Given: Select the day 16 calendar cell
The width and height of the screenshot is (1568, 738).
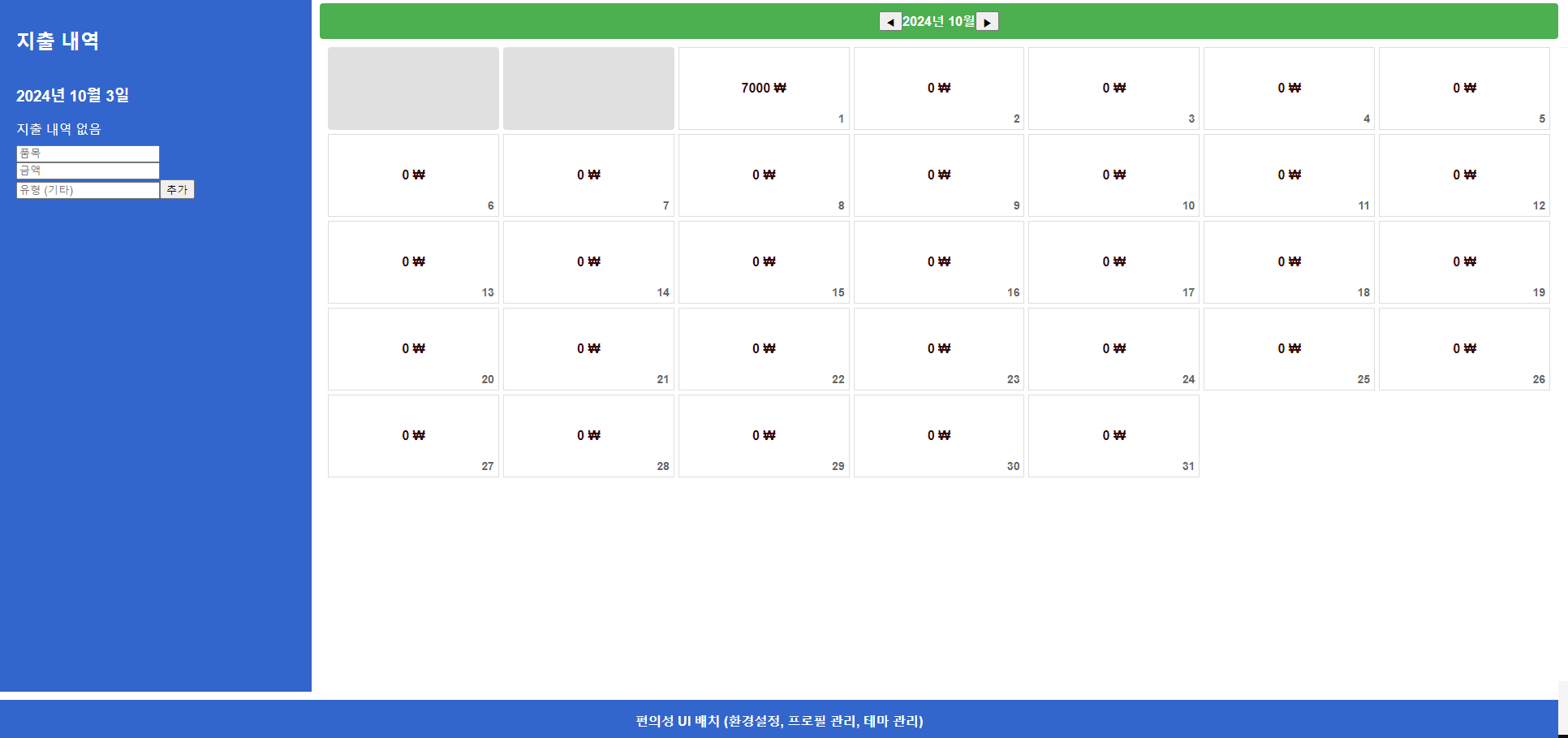Looking at the screenshot, I should click(939, 262).
